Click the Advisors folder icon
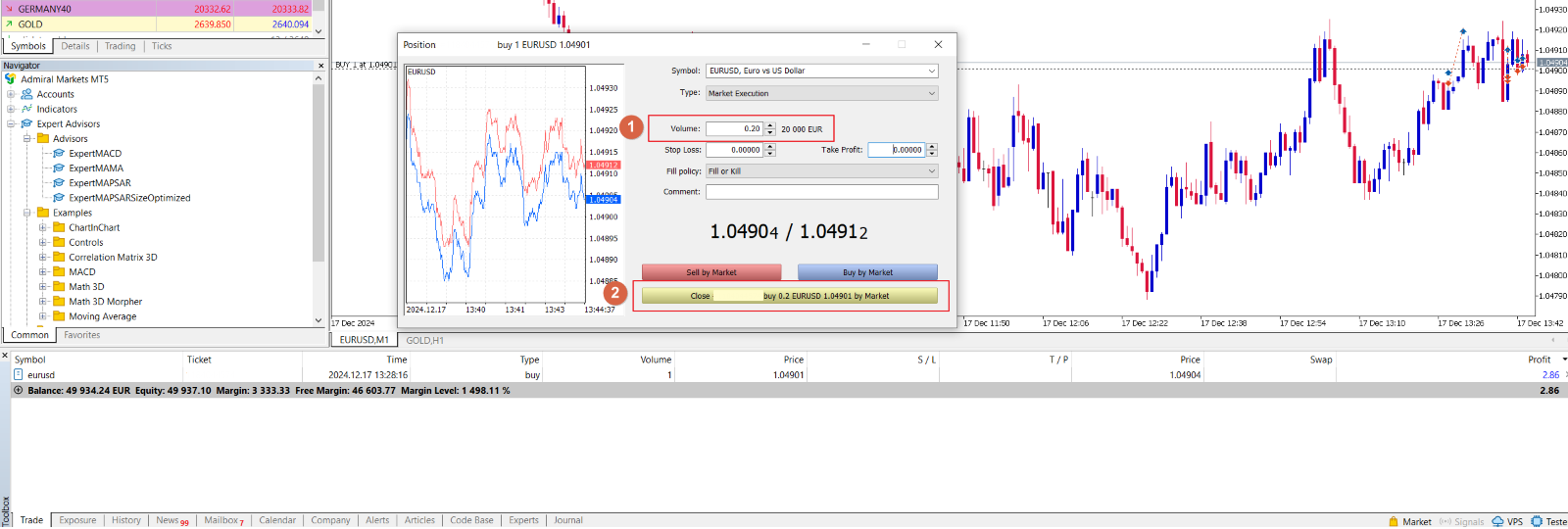This screenshot has width=1568, height=529. pos(43,138)
